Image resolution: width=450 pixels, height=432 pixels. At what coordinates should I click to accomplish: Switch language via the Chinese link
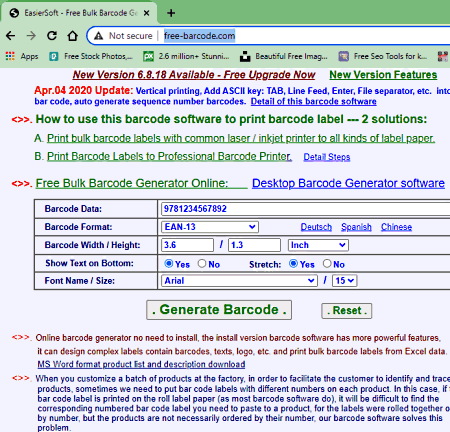point(396,227)
